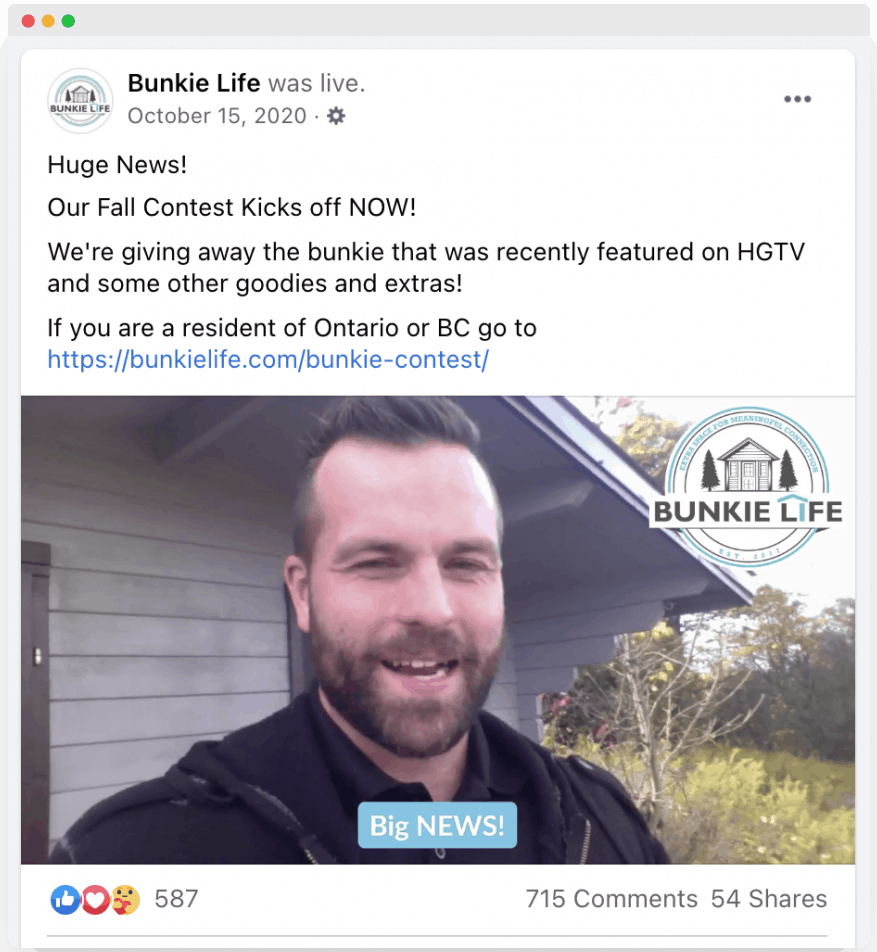Click the Big NEWS! caption banner
Screen dimensions: 877x952
pos(437,825)
